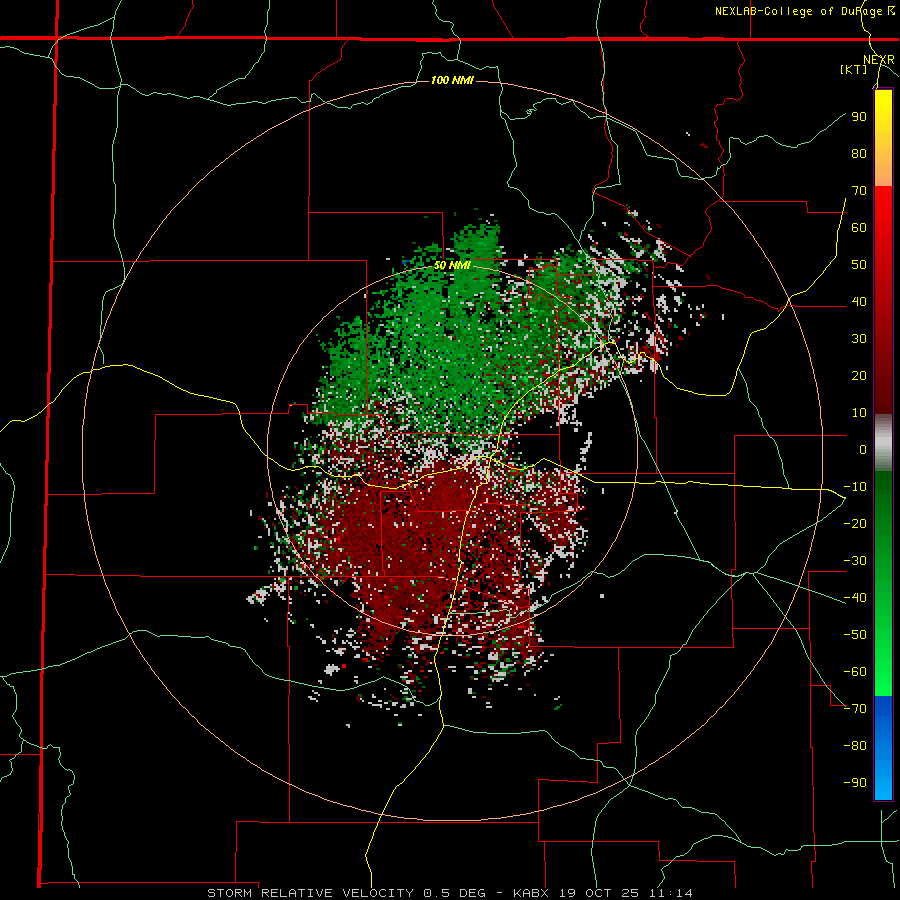
Task: Click the 70 value on the velocity scale
Action: (x=859, y=191)
